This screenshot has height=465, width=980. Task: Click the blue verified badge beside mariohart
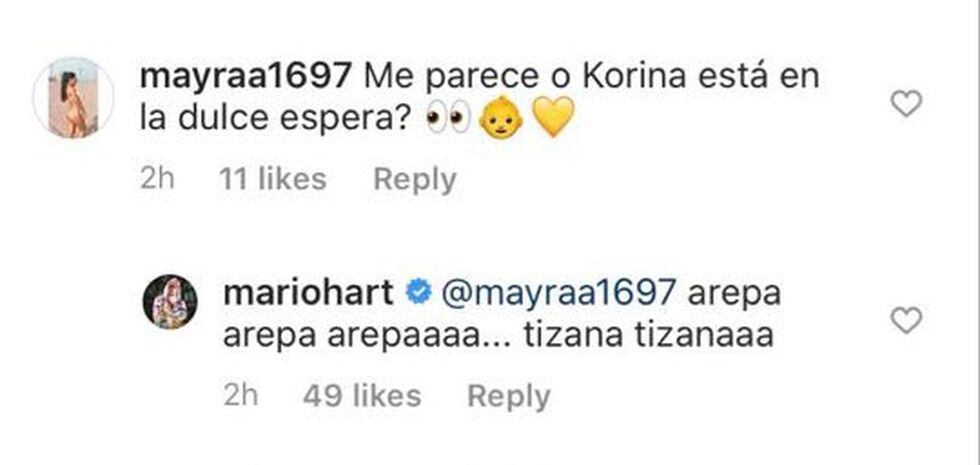click(x=418, y=293)
